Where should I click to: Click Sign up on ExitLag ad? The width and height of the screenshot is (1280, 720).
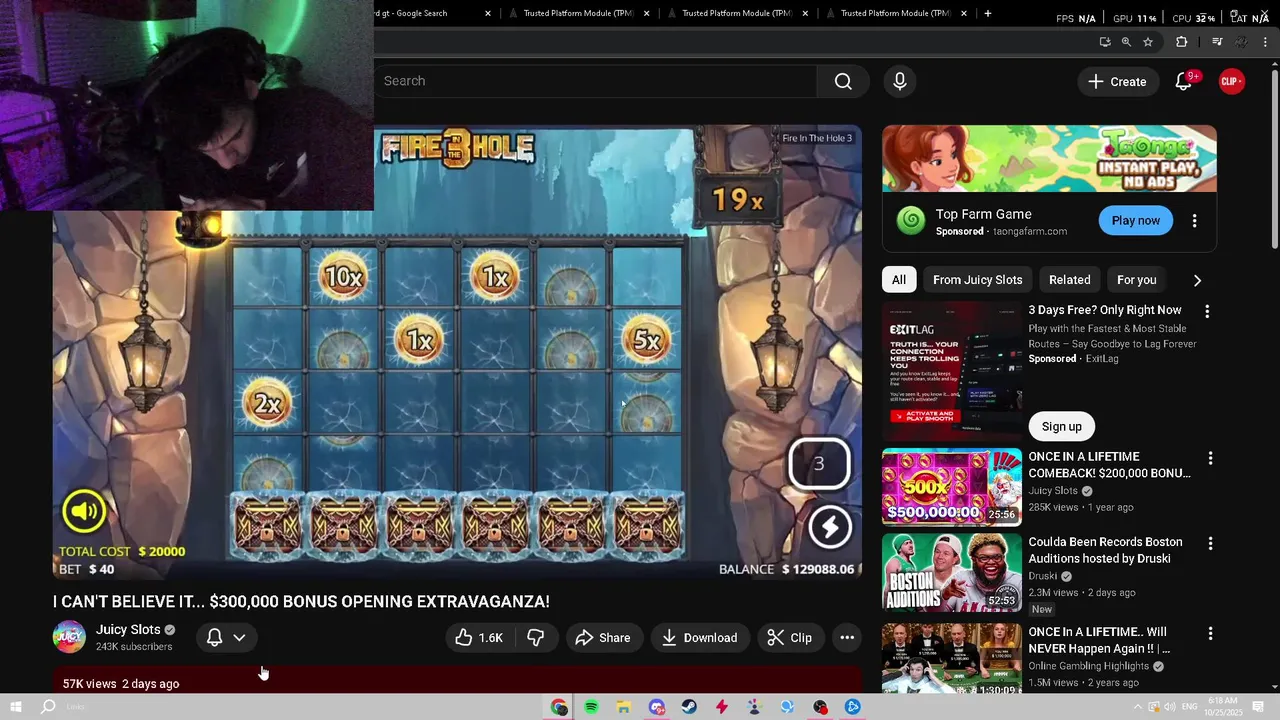click(x=1061, y=427)
